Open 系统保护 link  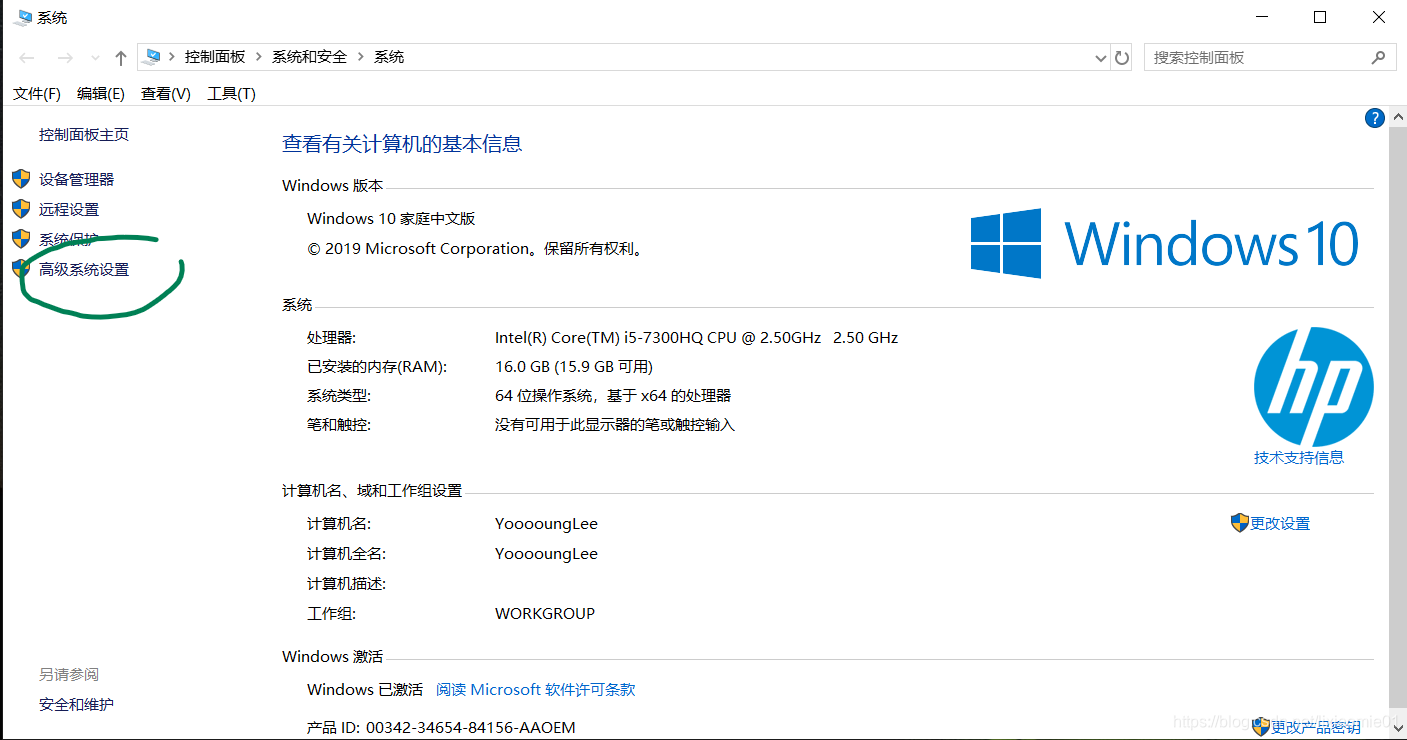pyautogui.click(x=69, y=239)
